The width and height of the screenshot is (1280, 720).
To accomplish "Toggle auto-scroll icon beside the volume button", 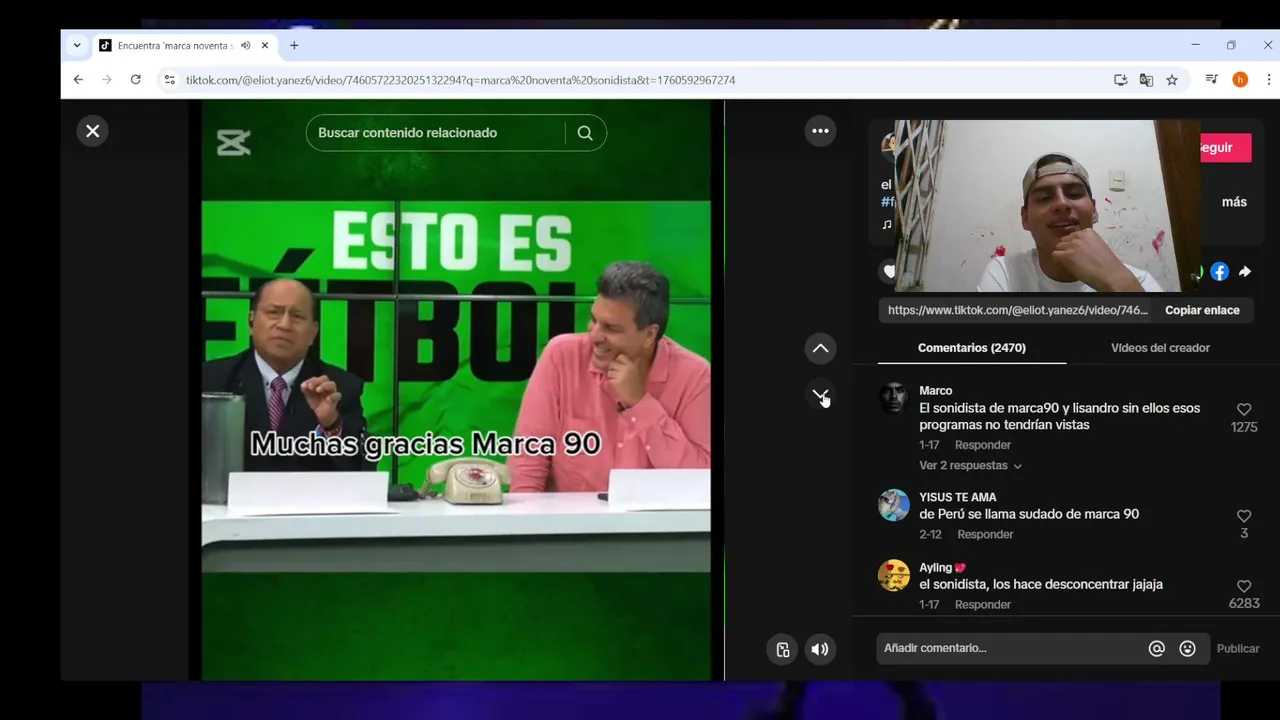I will point(783,649).
